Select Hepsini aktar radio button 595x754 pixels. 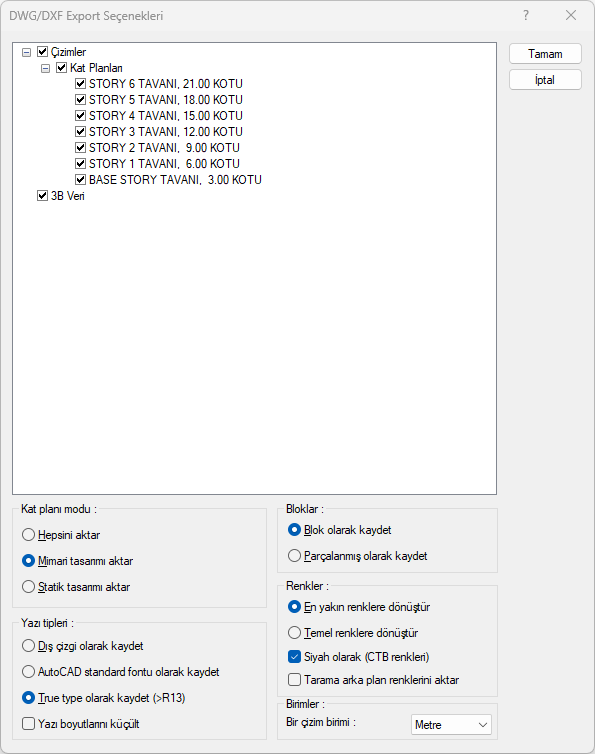tap(28, 535)
